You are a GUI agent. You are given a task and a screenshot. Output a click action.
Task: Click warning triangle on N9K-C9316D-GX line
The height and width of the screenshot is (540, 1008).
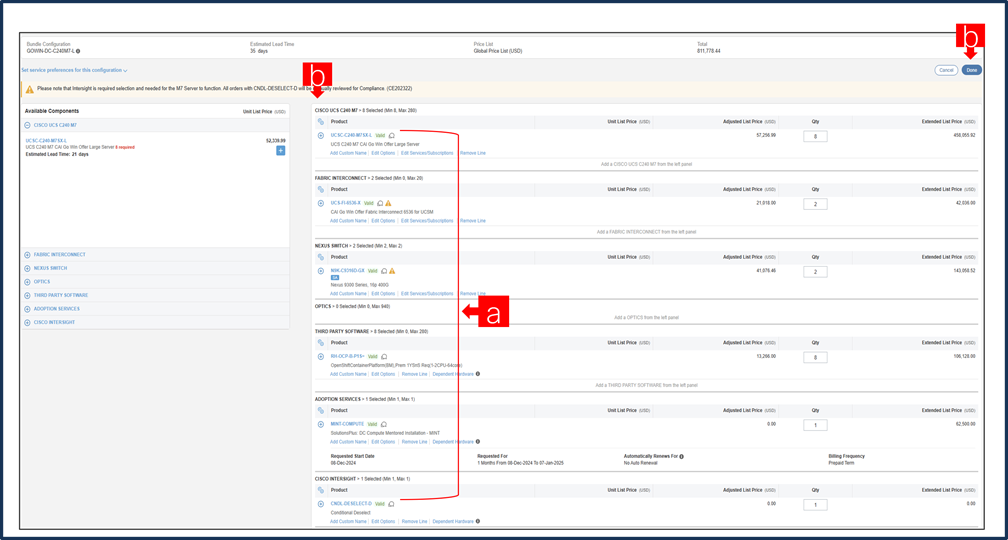click(392, 271)
